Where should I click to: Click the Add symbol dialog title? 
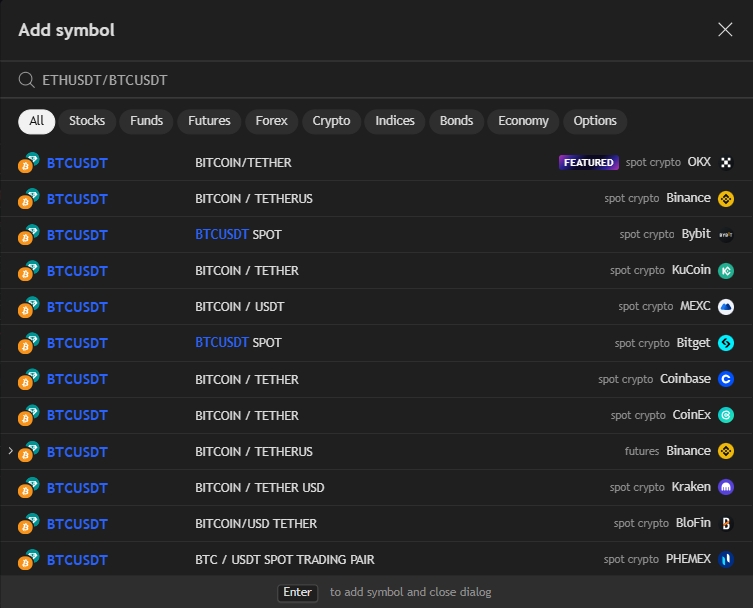pyautogui.click(x=67, y=30)
